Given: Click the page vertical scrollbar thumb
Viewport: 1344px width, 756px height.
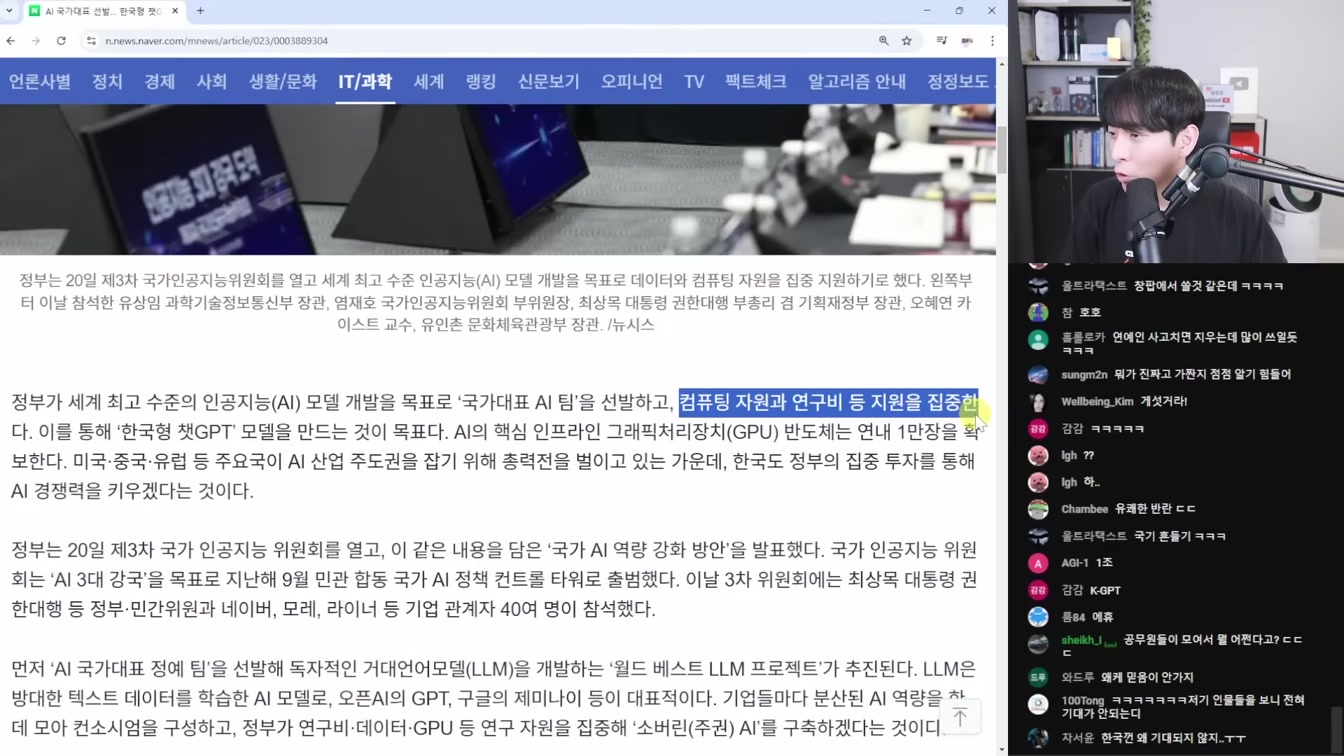Looking at the screenshot, I should pos(1002,150).
